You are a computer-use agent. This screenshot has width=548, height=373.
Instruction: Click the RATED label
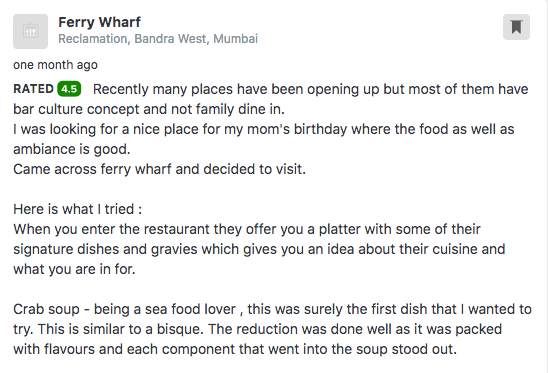click(33, 89)
